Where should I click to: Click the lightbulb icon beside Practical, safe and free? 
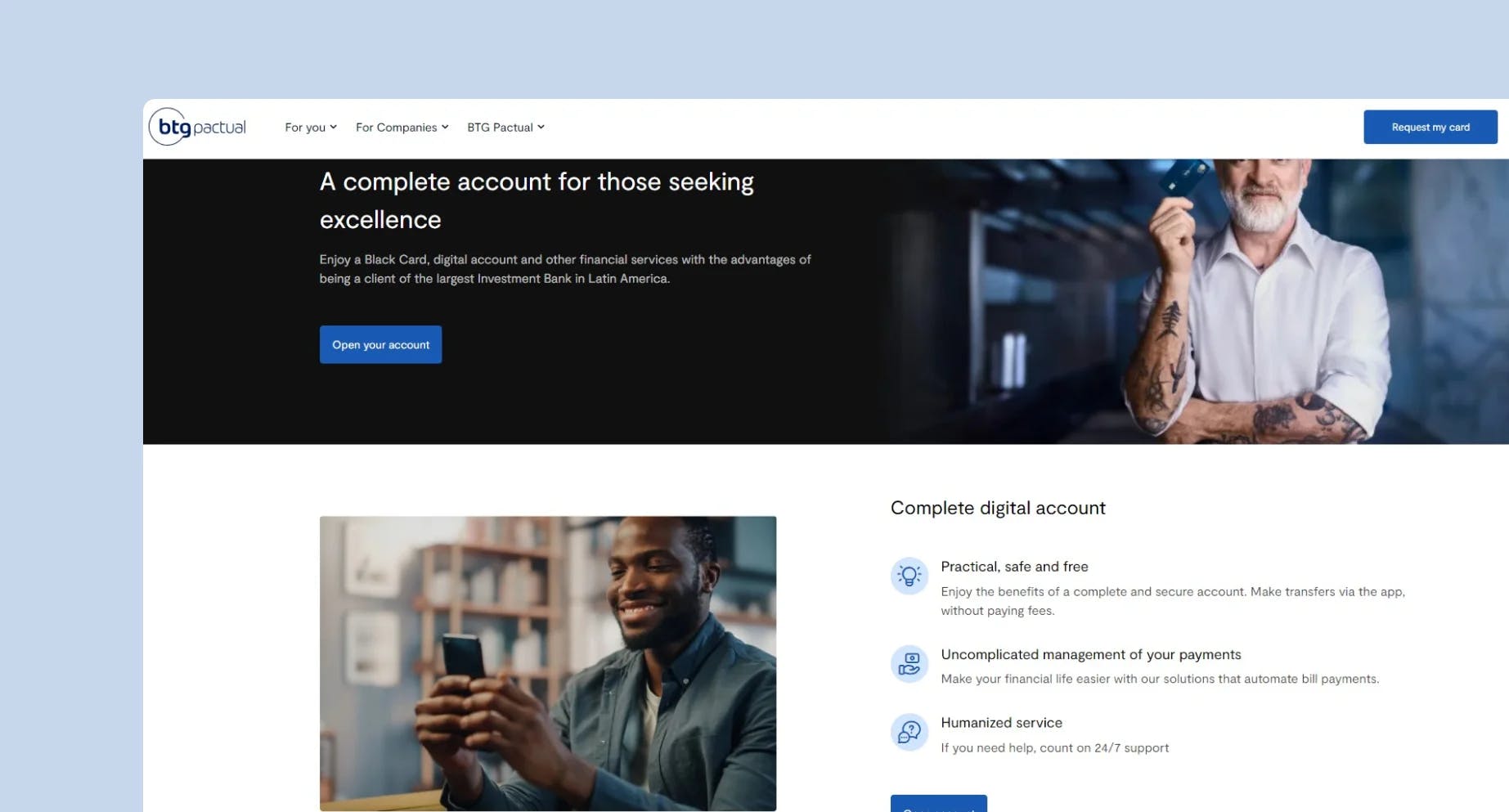click(909, 576)
